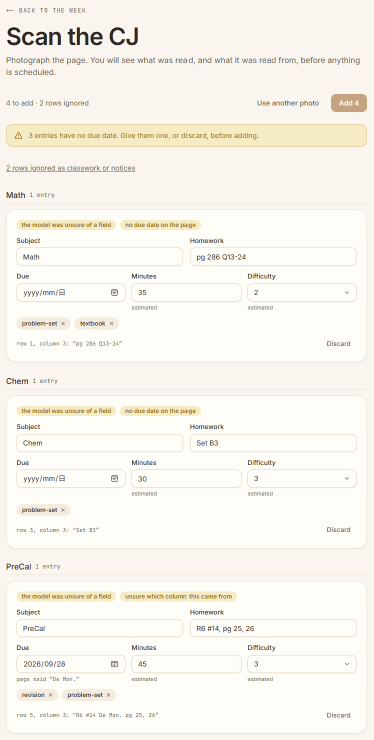Screen dimensions: 374x740
Task: Click the Chem group heading
Action: tap(17, 381)
